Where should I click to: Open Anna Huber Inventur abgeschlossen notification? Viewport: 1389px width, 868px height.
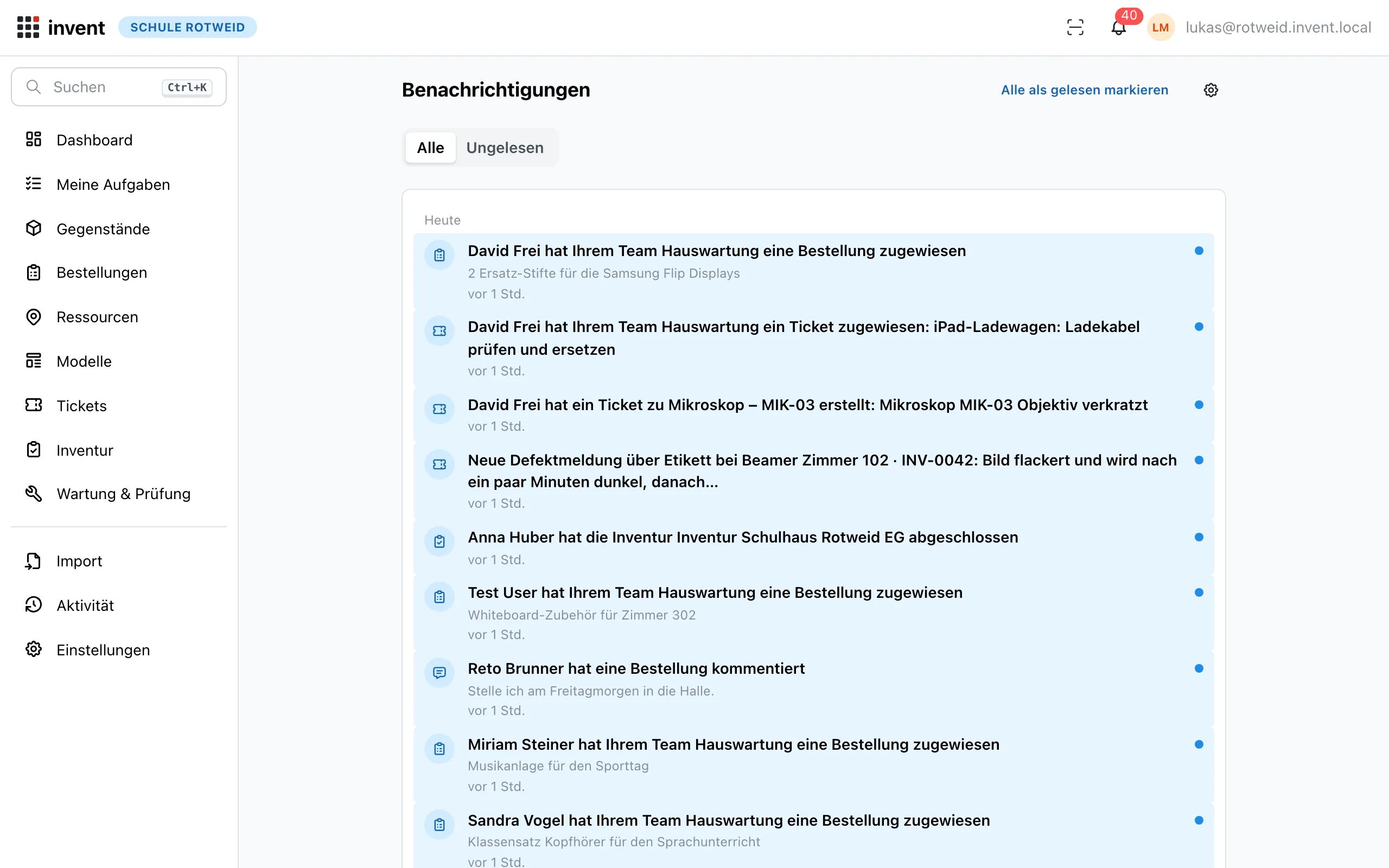tap(813, 547)
